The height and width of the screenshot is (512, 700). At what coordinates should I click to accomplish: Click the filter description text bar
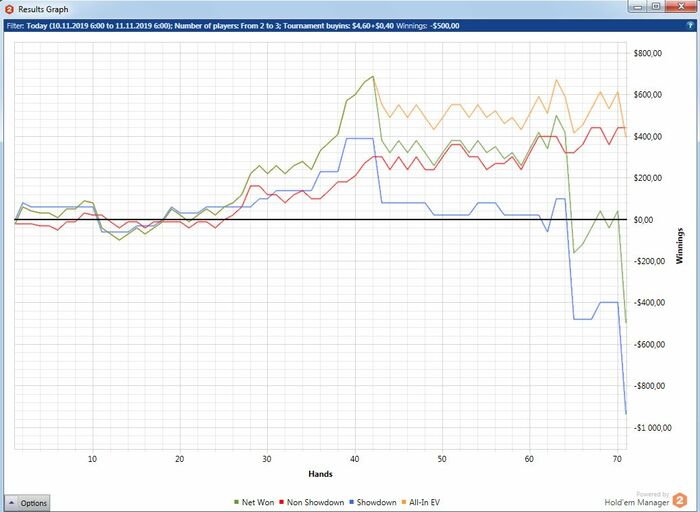click(350, 26)
